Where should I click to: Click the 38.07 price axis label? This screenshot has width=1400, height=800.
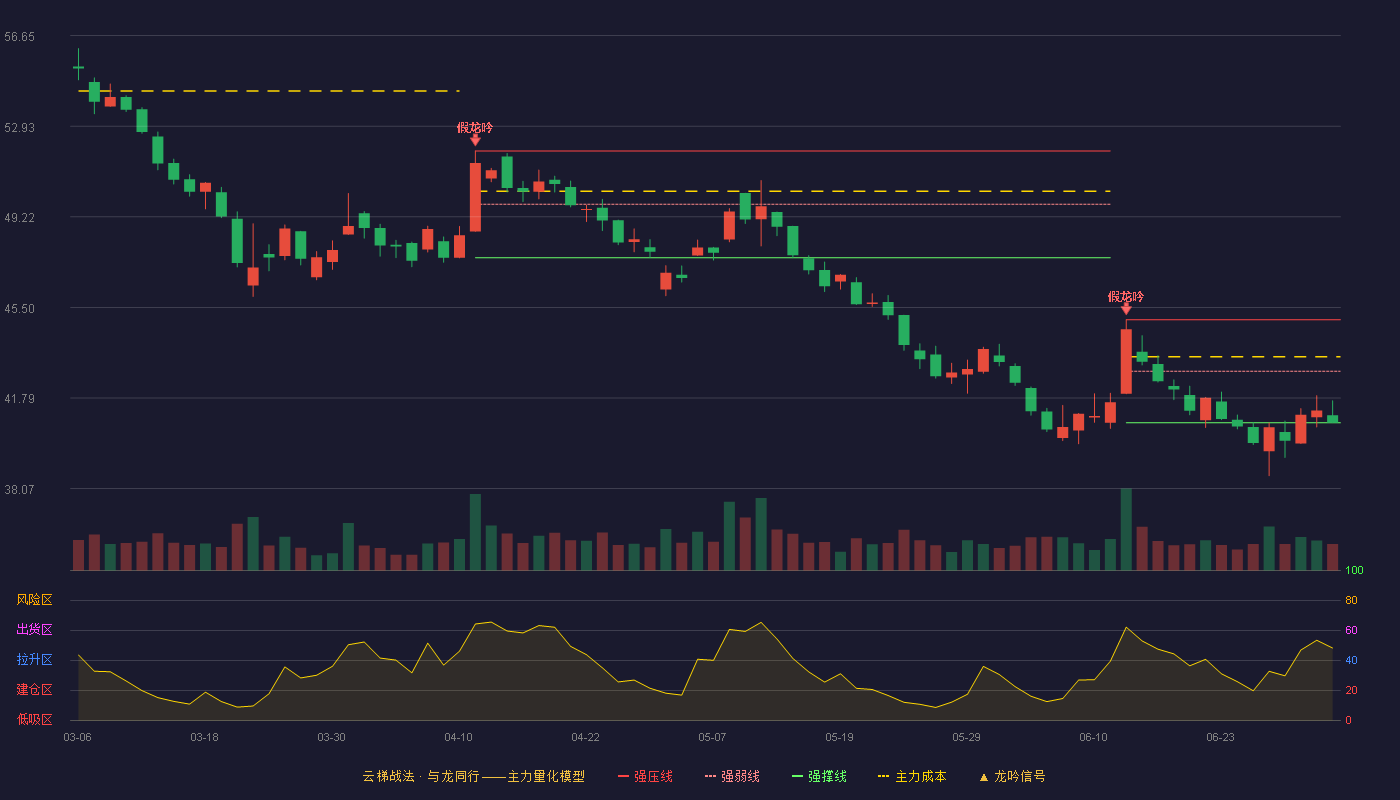(19, 490)
